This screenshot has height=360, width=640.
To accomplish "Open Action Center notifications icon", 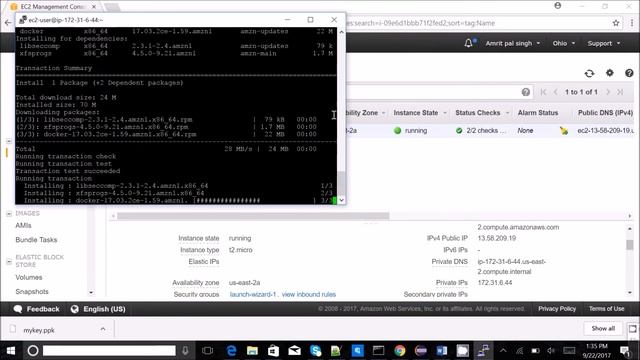I will [625, 351].
